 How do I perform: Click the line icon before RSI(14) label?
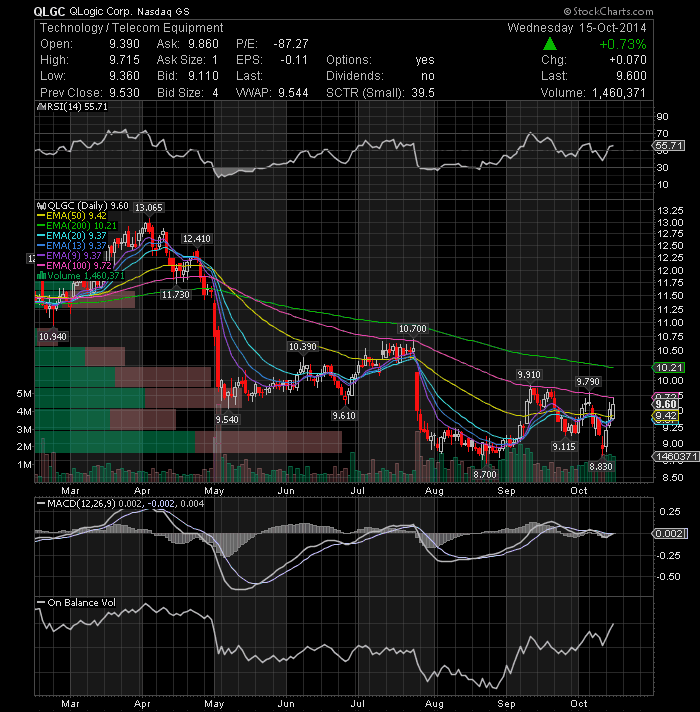40,107
